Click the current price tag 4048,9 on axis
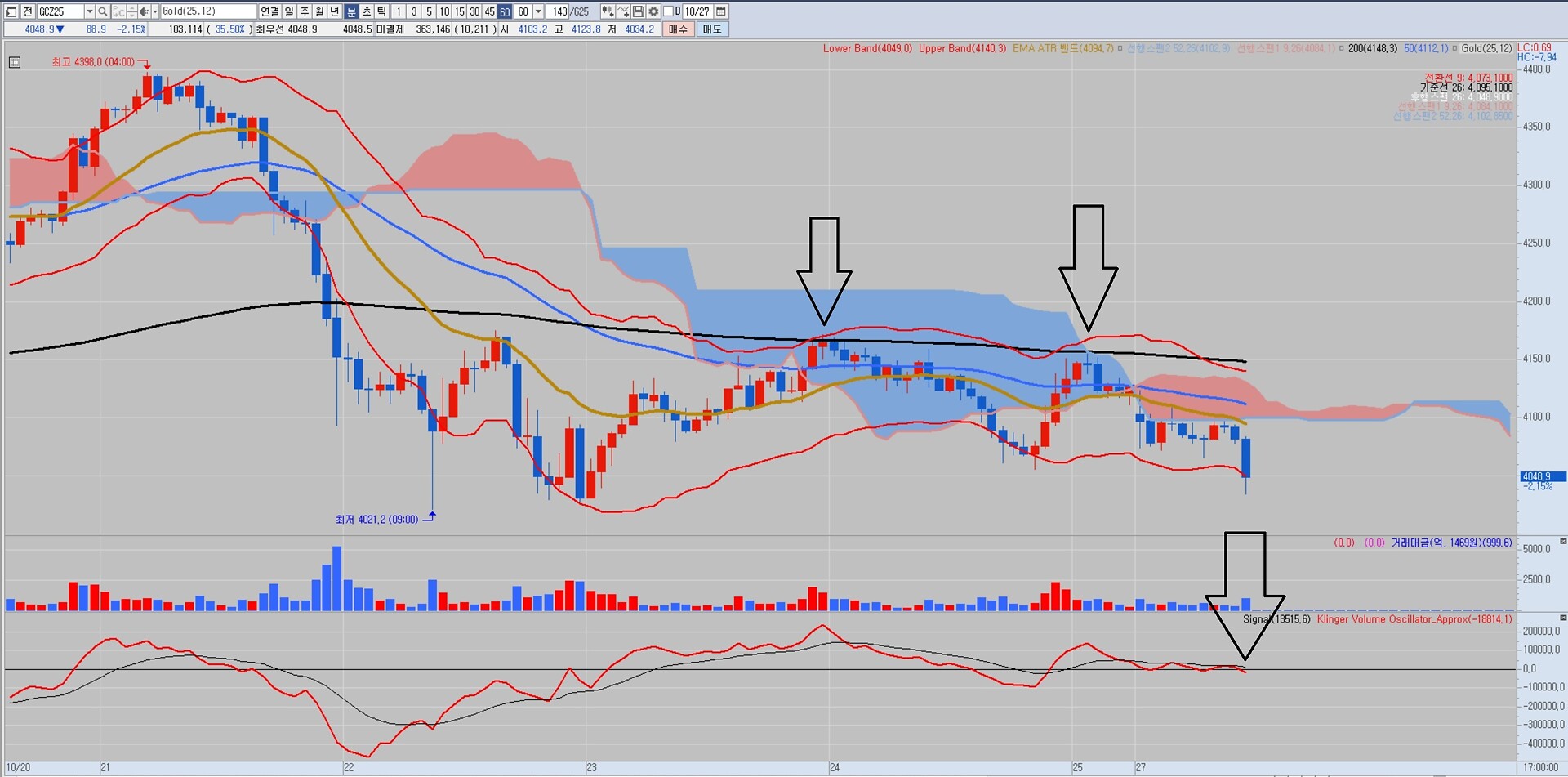1568x777 pixels. click(1543, 476)
